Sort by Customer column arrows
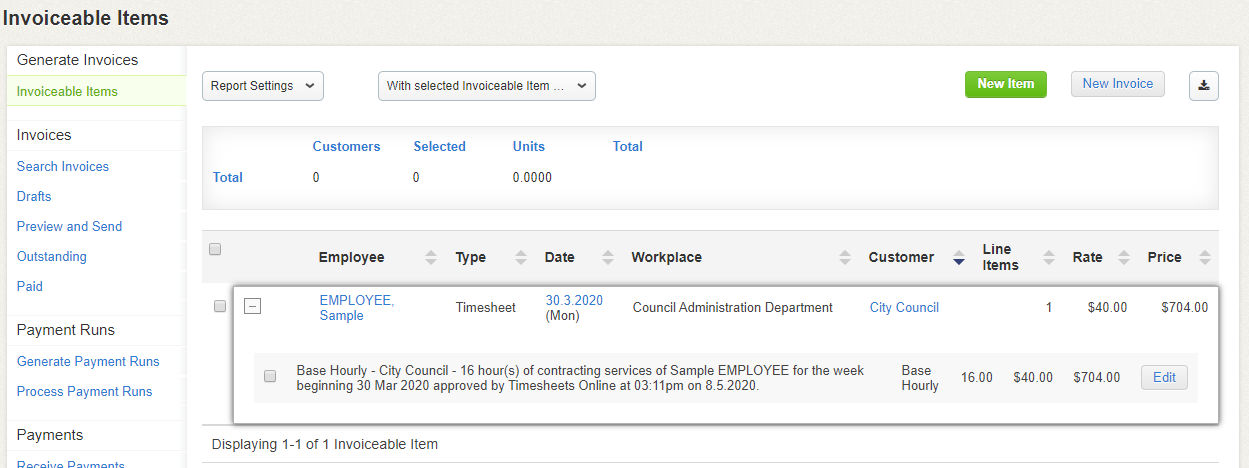The height and width of the screenshot is (468, 1249). (959, 257)
